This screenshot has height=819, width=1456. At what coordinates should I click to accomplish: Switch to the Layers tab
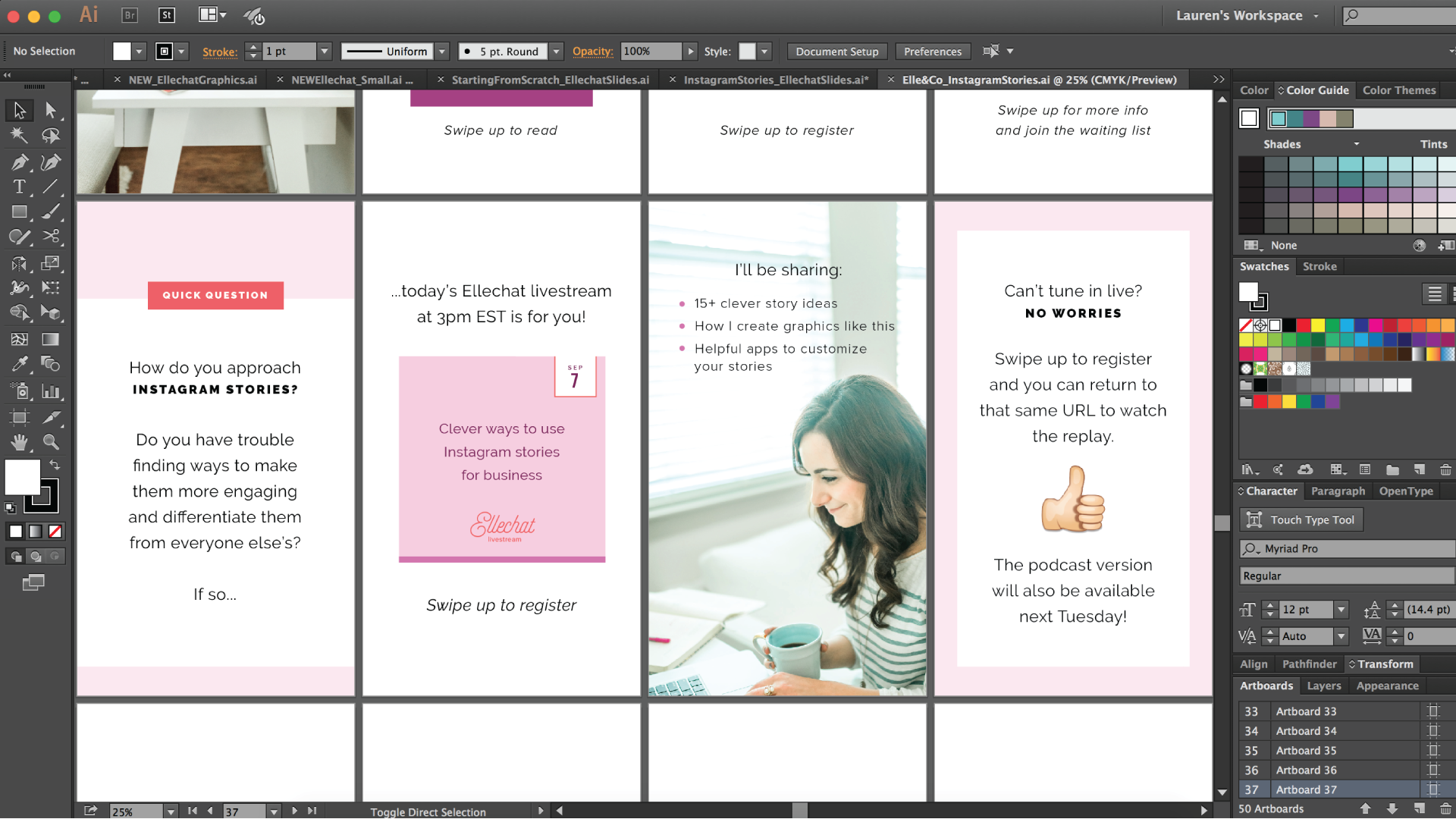(1320, 685)
